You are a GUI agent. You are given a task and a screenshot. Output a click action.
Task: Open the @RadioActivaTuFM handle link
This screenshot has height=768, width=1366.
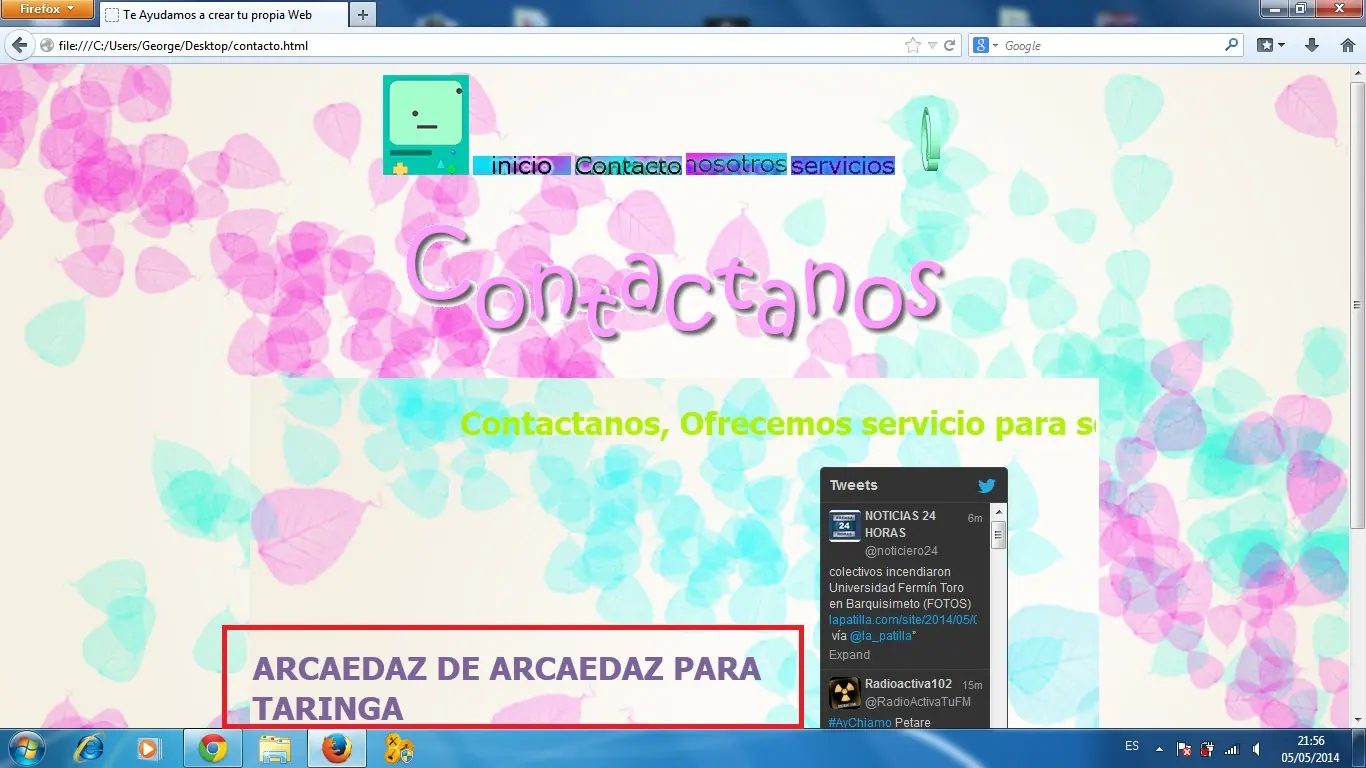pyautogui.click(x=918, y=702)
